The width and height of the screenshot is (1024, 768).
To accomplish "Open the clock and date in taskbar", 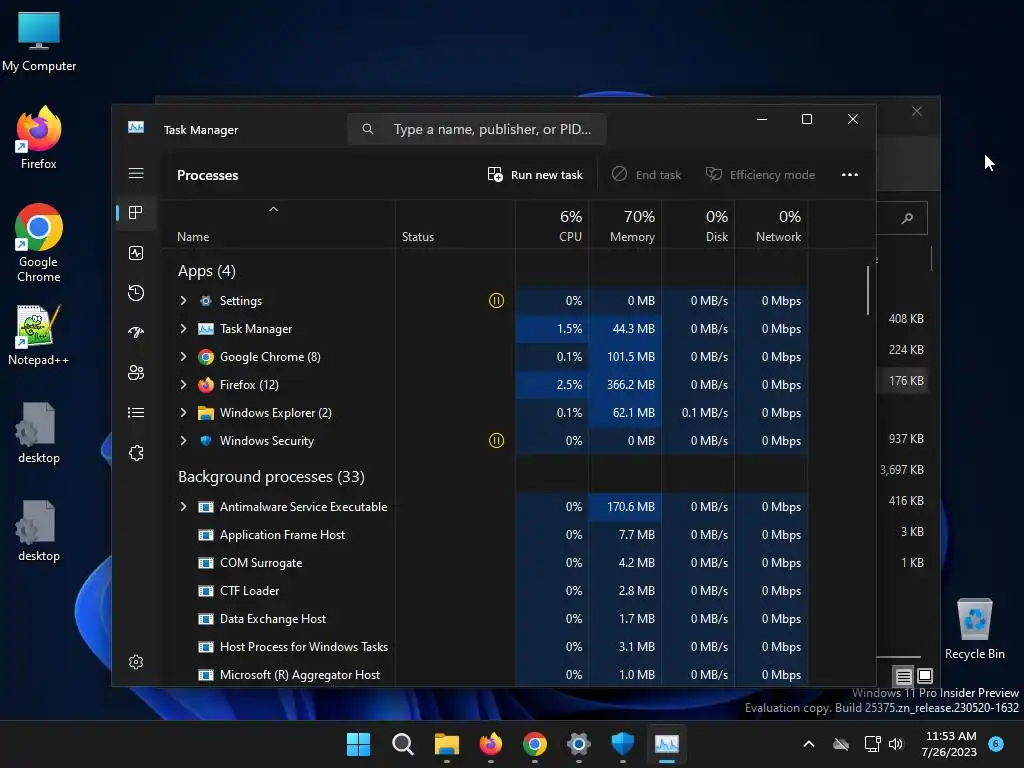I will click(950, 744).
